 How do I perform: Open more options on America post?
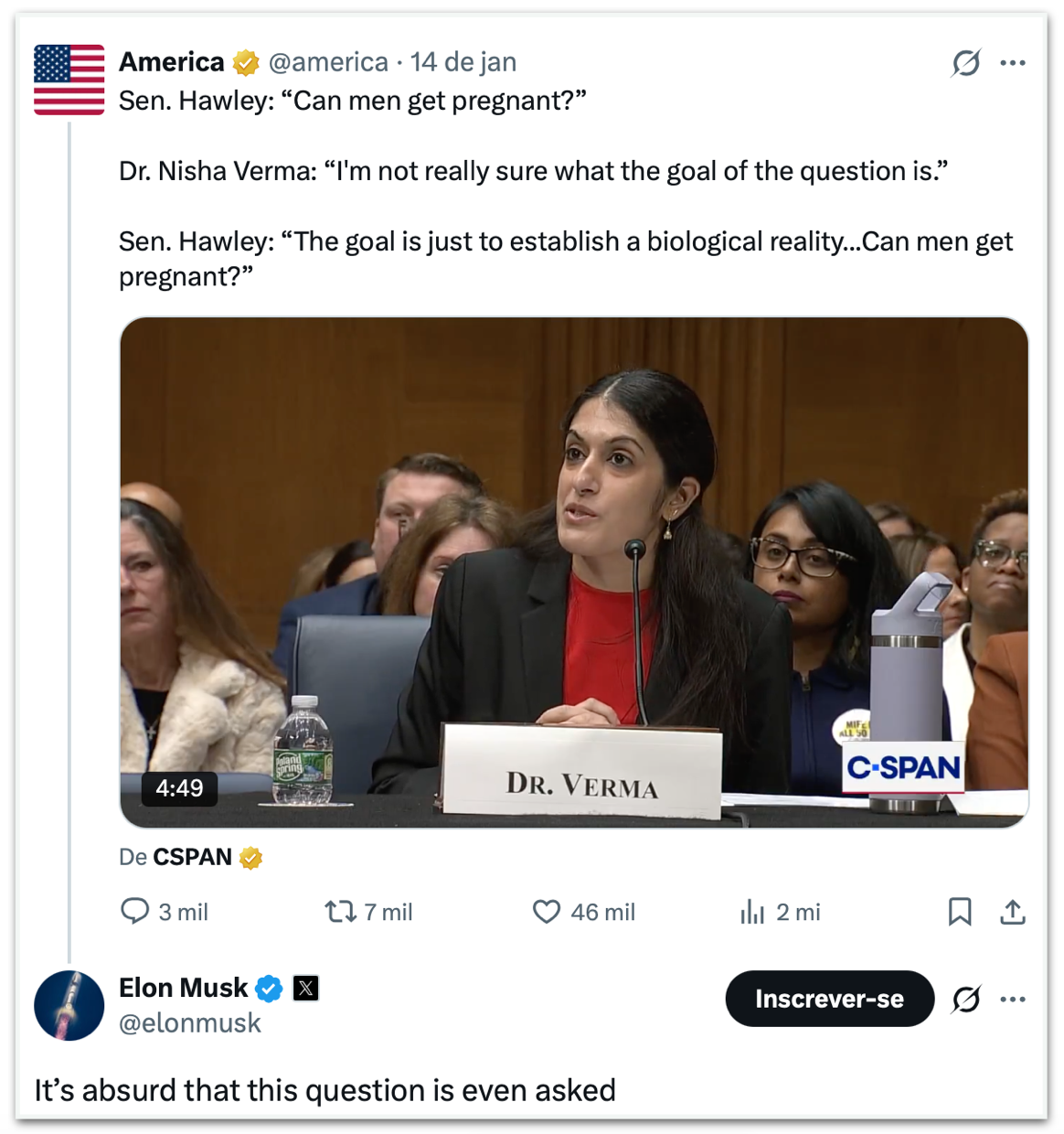(1013, 62)
